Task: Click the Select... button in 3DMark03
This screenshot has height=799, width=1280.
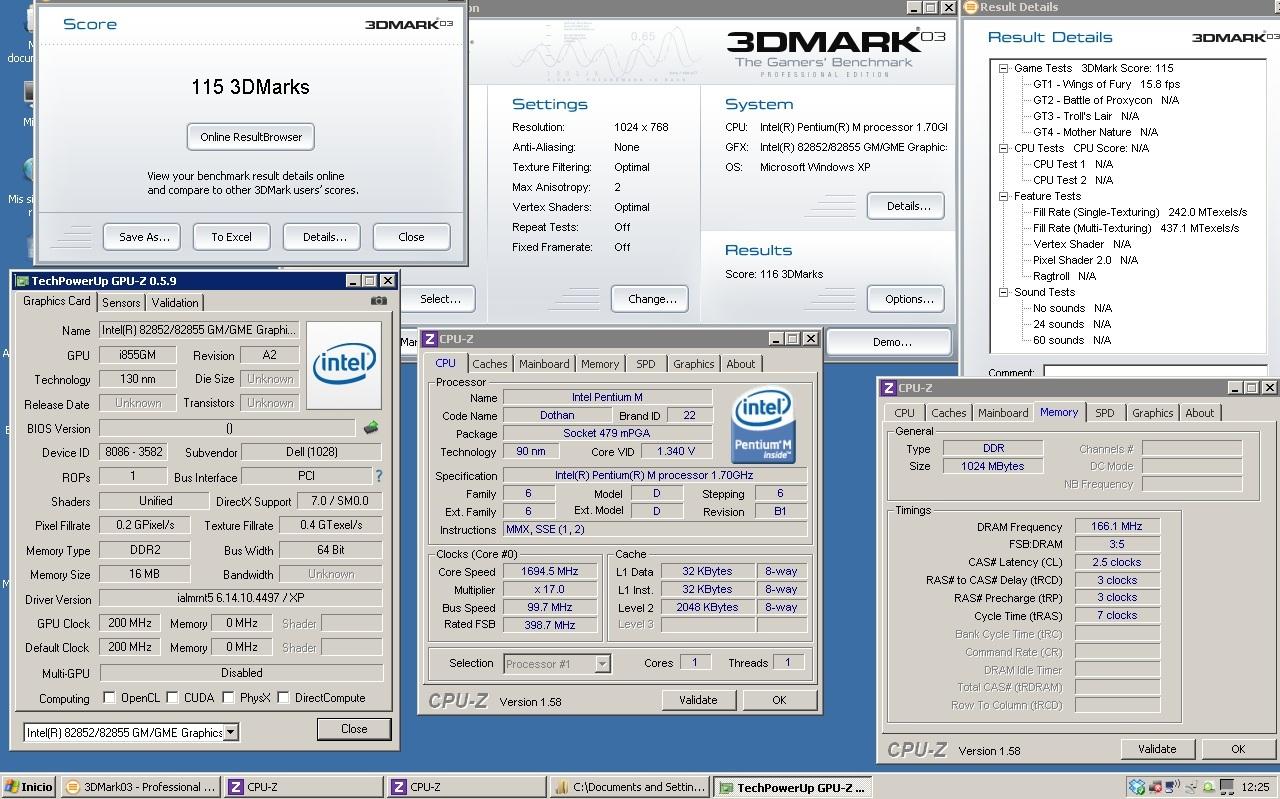Action: click(440, 299)
